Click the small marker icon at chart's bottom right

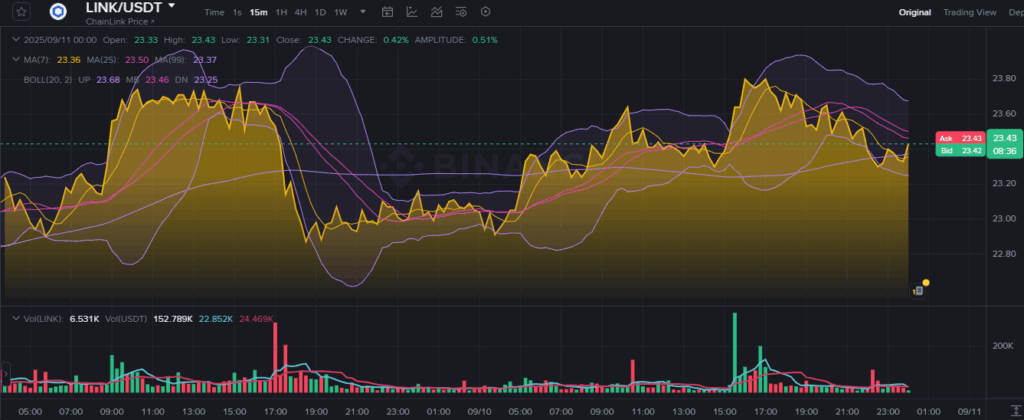[x=917, y=290]
